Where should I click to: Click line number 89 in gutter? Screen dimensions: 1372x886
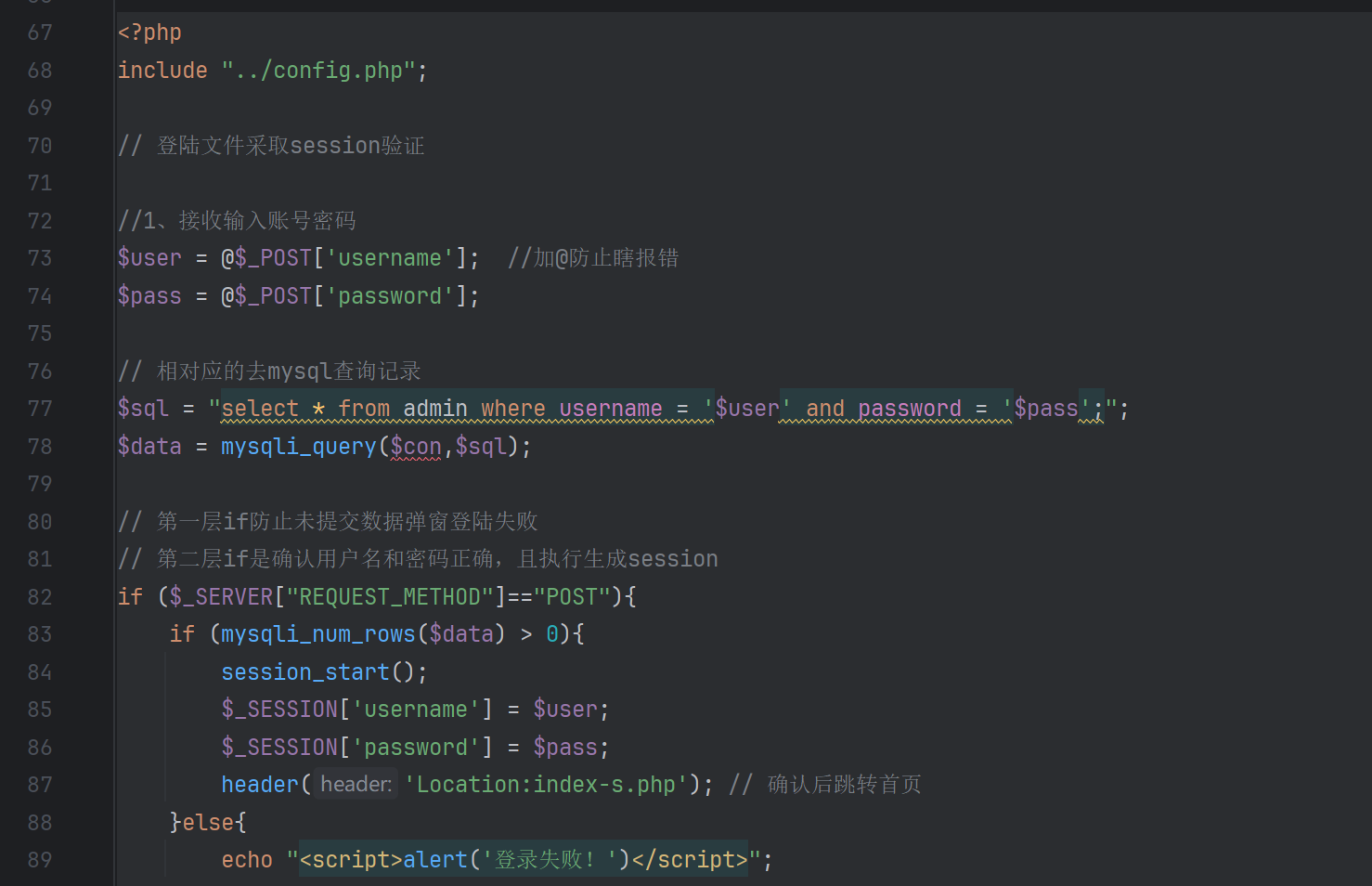(40, 860)
